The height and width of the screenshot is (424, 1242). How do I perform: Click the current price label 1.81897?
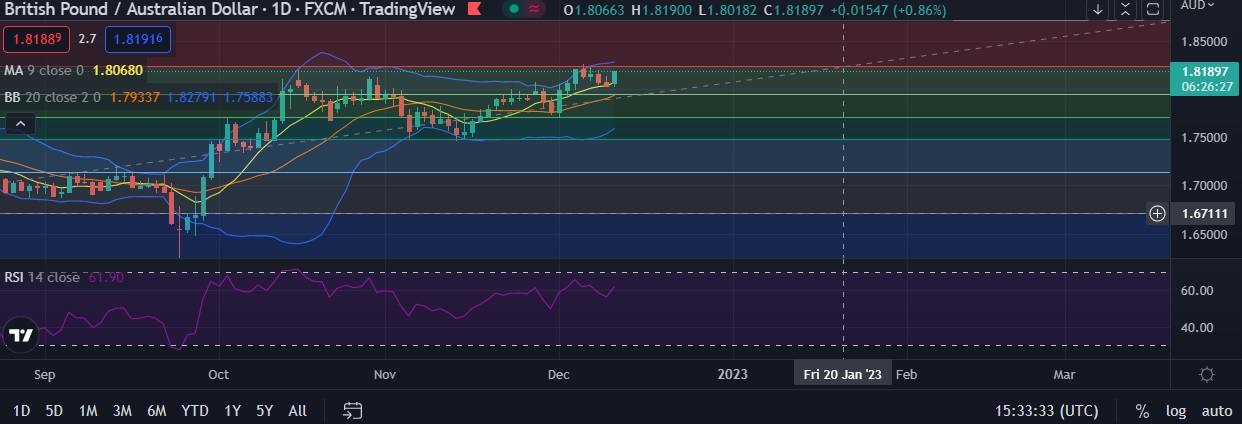tap(1204, 71)
